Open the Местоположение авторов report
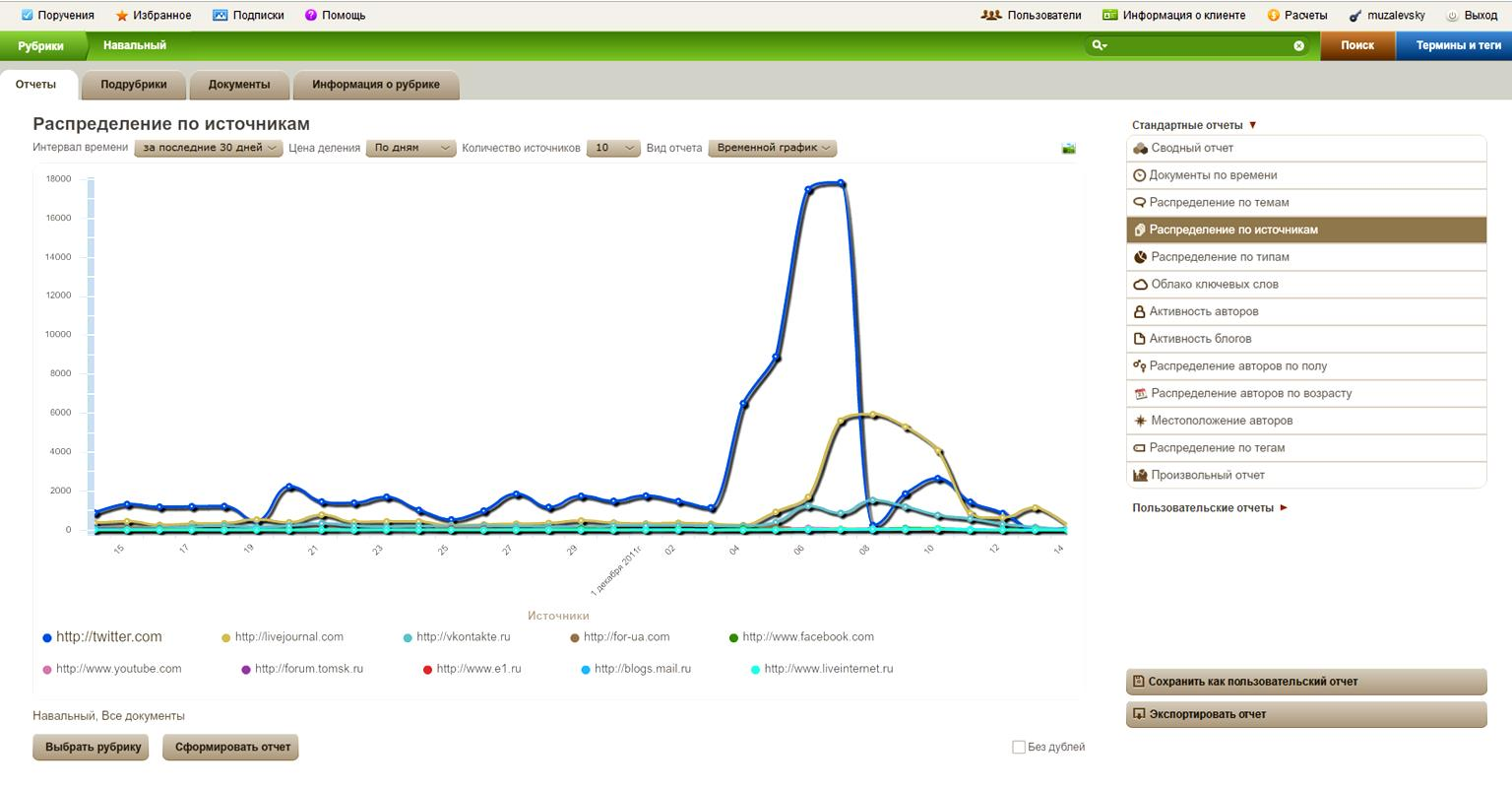This screenshot has width=1512, height=788. tap(1306, 421)
